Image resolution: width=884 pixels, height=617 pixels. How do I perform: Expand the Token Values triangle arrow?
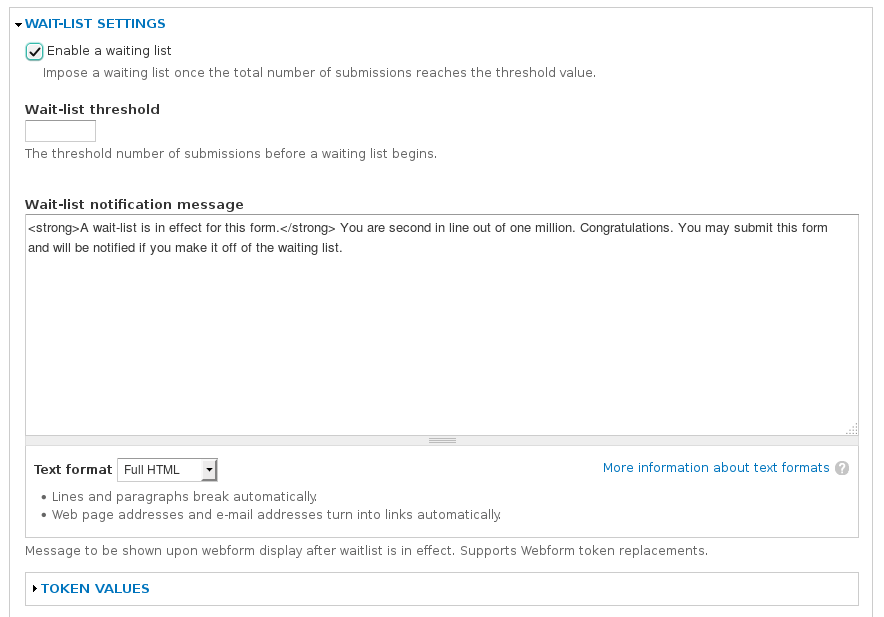(x=35, y=589)
